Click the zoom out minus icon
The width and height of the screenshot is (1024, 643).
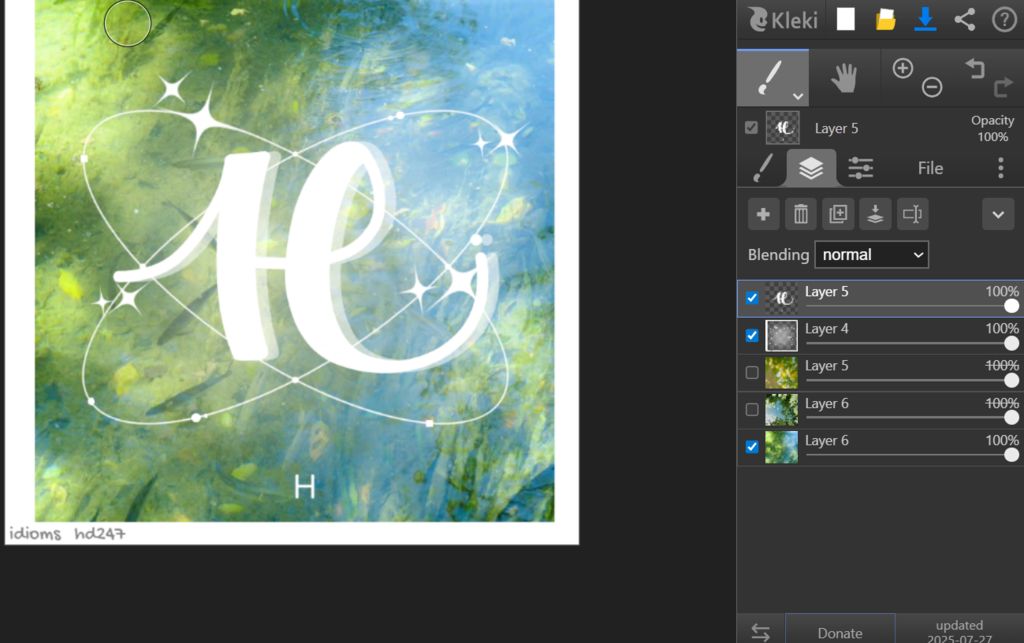tap(932, 87)
